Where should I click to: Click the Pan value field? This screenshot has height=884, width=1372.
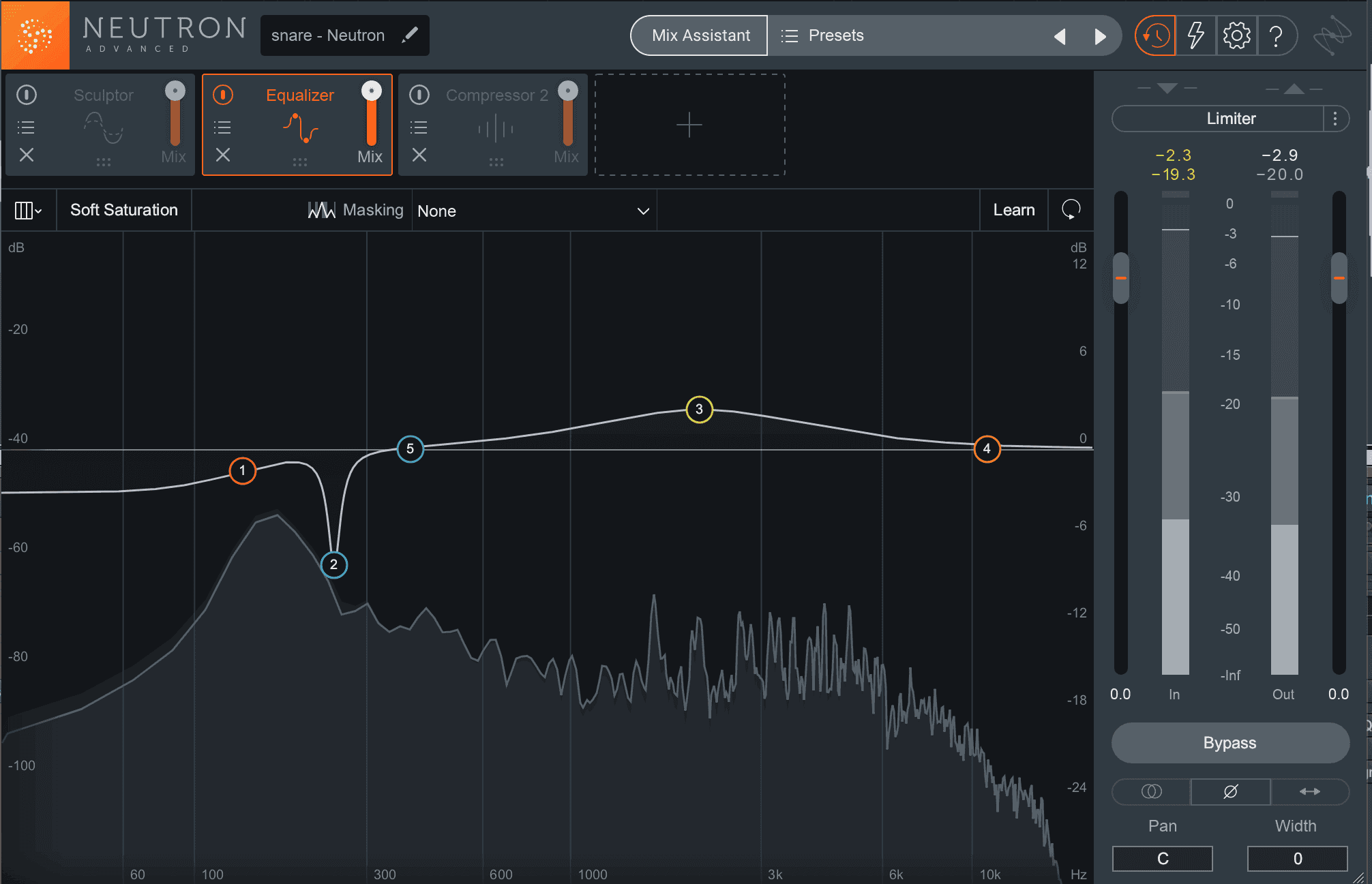tap(1163, 859)
